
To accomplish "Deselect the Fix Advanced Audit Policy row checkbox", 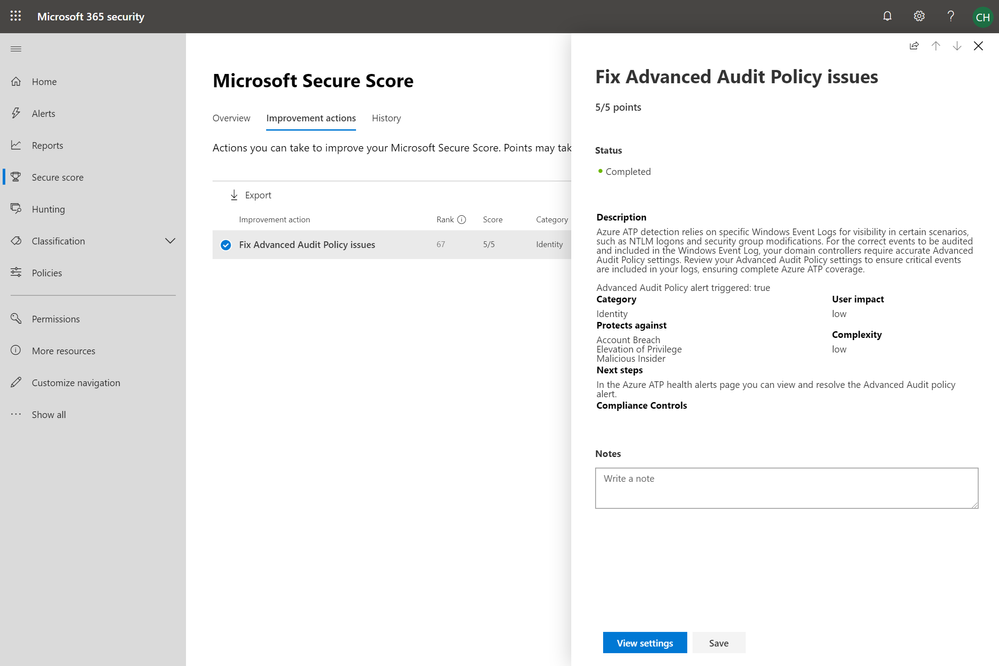I will (226, 245).
